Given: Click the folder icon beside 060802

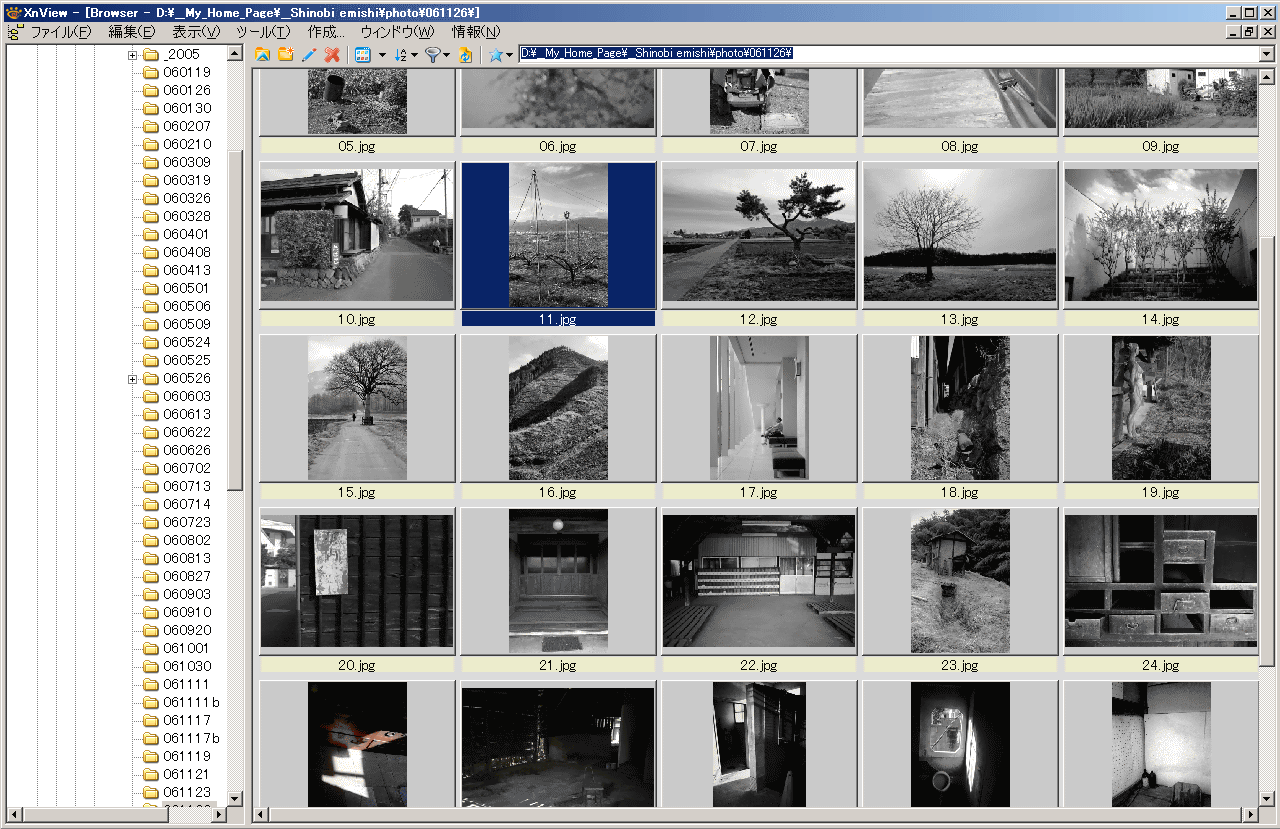Looking at the screenshot, I should 151,540.
